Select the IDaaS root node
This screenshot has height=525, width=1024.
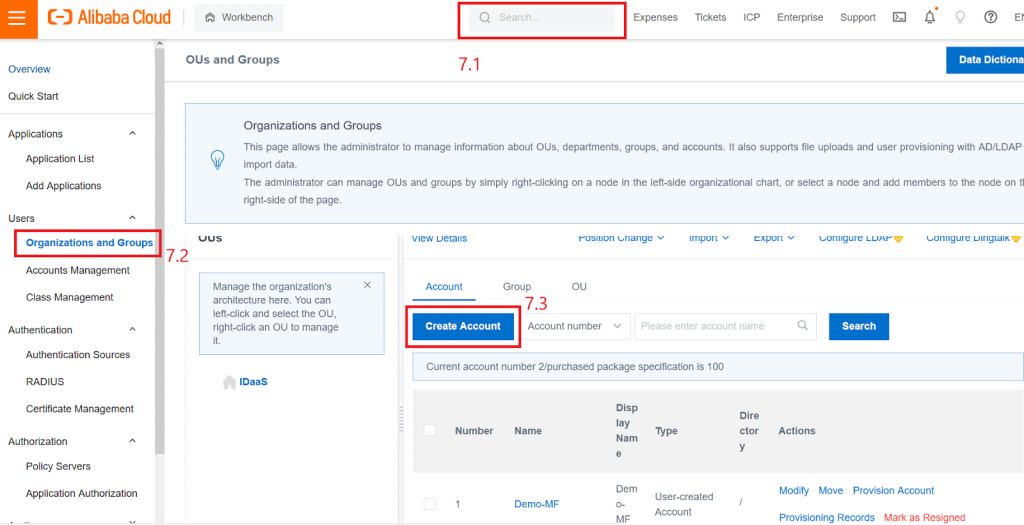[x=253, y=382]
